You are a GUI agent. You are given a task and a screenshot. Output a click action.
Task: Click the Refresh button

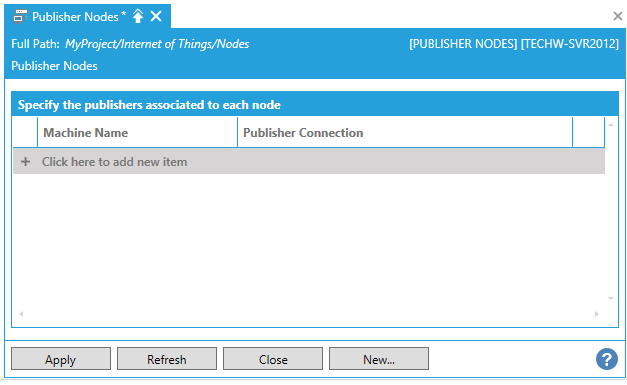[167, 359]
